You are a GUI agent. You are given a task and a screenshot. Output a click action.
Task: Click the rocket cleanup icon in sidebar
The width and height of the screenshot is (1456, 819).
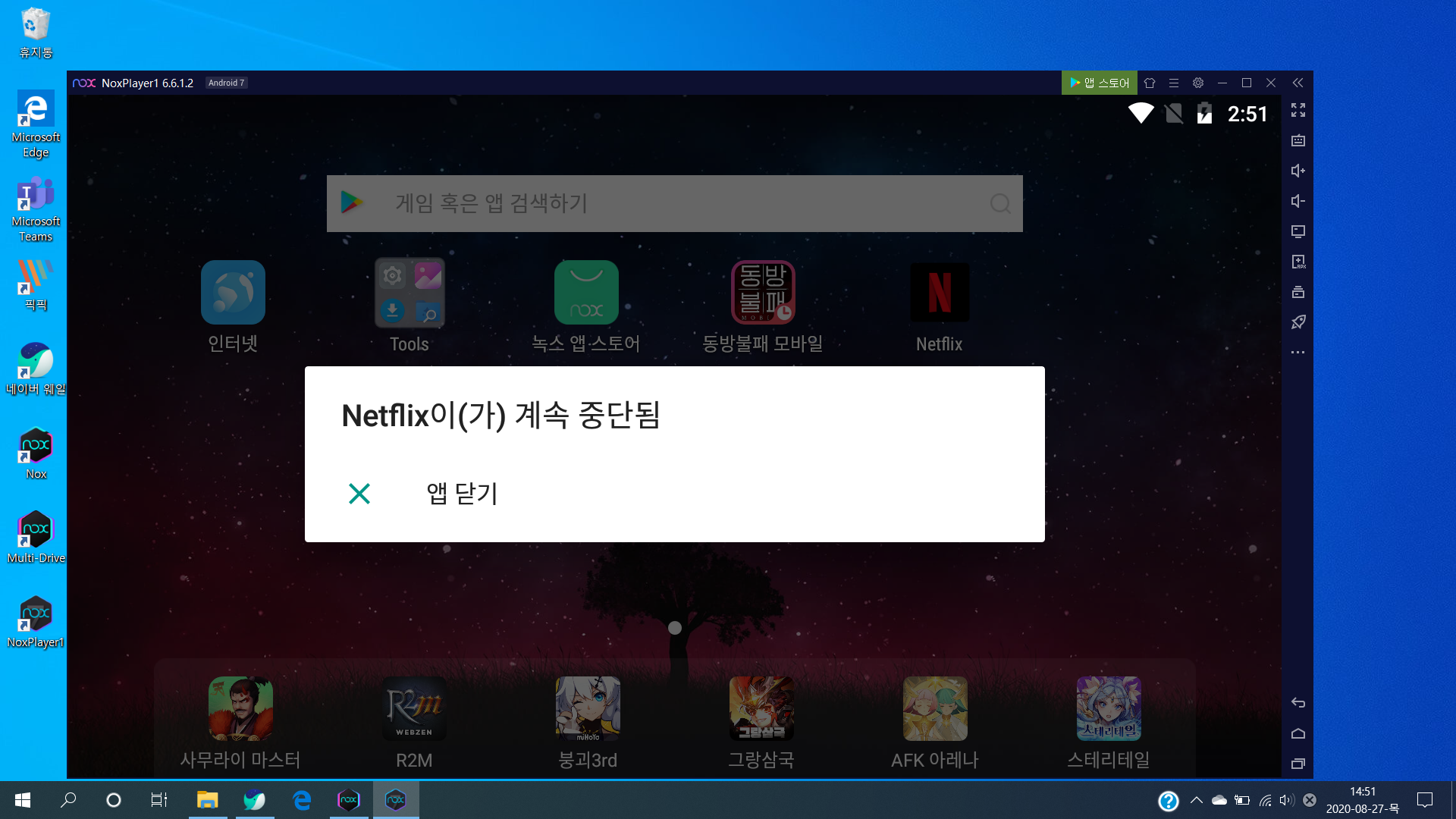coord(1298,323)
